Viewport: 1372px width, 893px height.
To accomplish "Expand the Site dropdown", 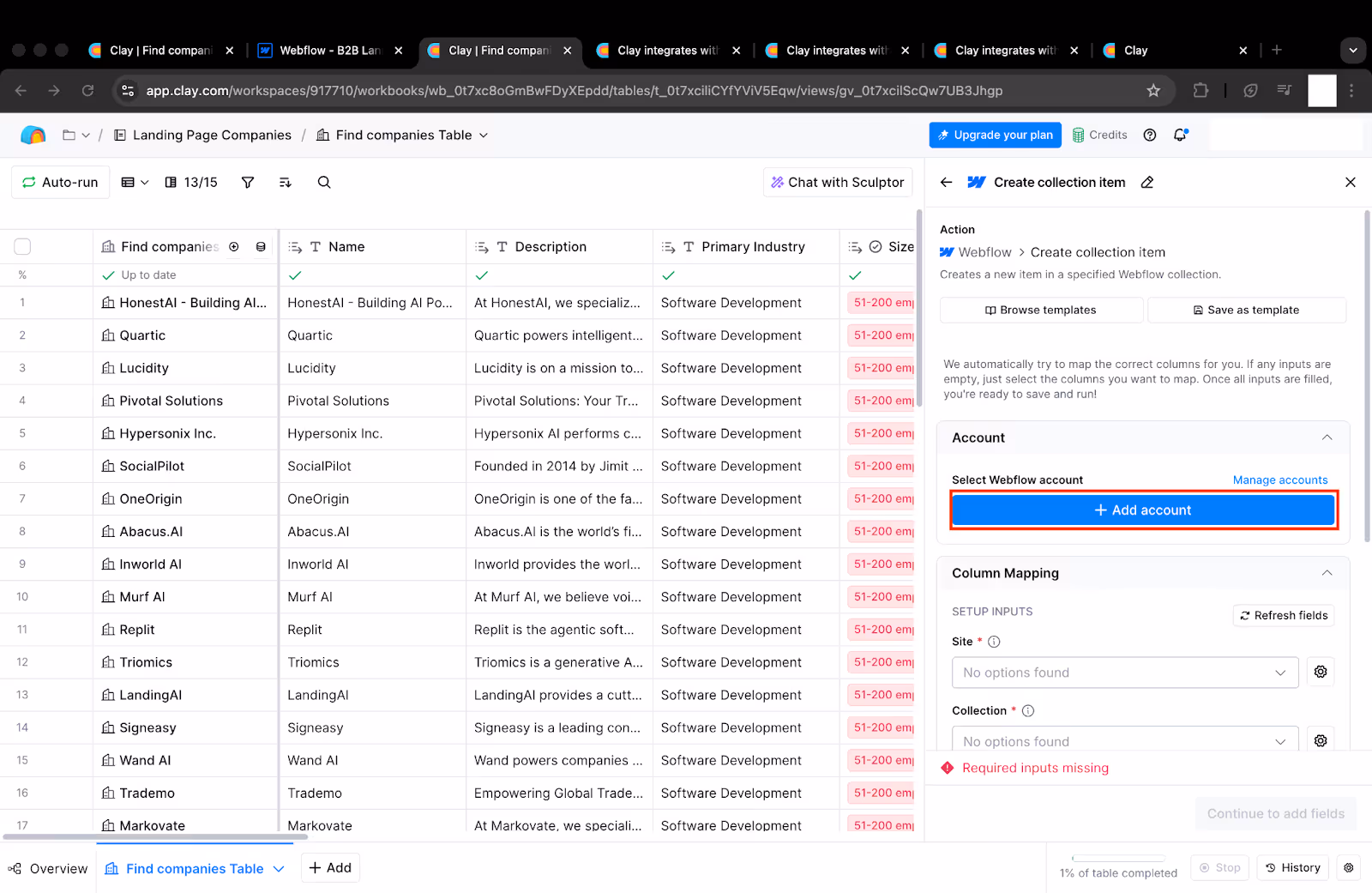I will [x=1125, y=673].
